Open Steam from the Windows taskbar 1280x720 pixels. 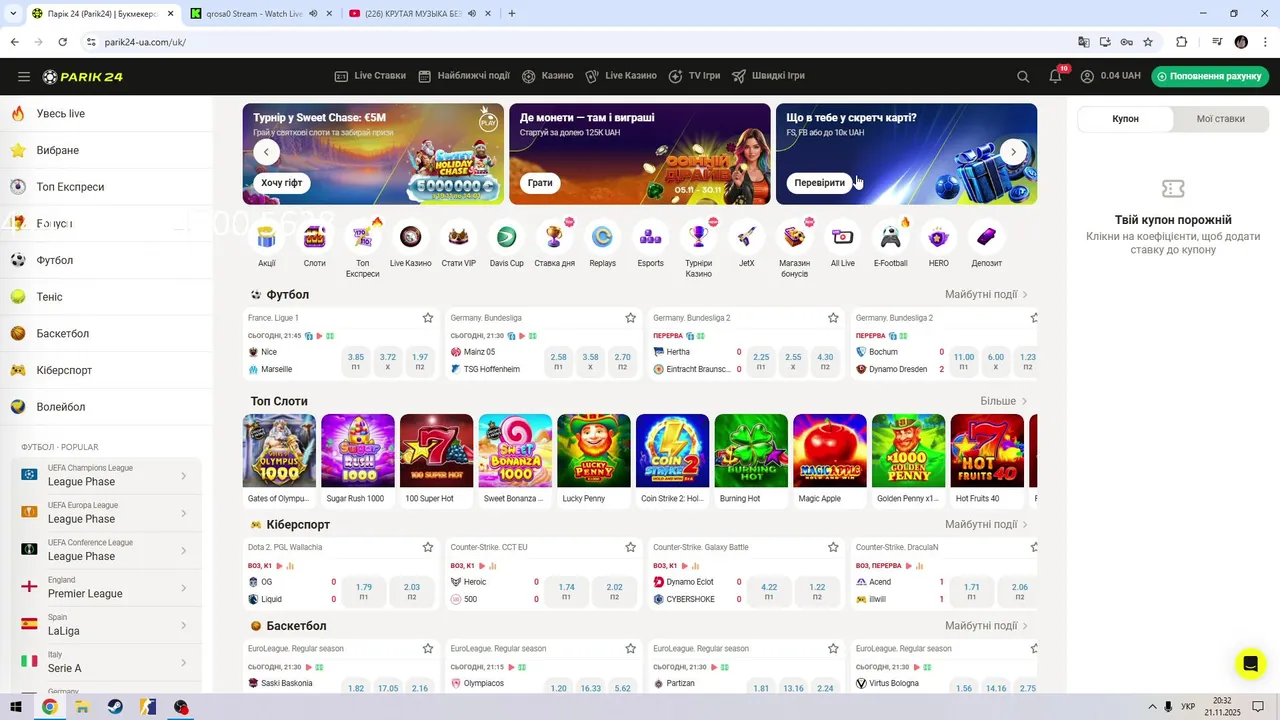(115, 707)
